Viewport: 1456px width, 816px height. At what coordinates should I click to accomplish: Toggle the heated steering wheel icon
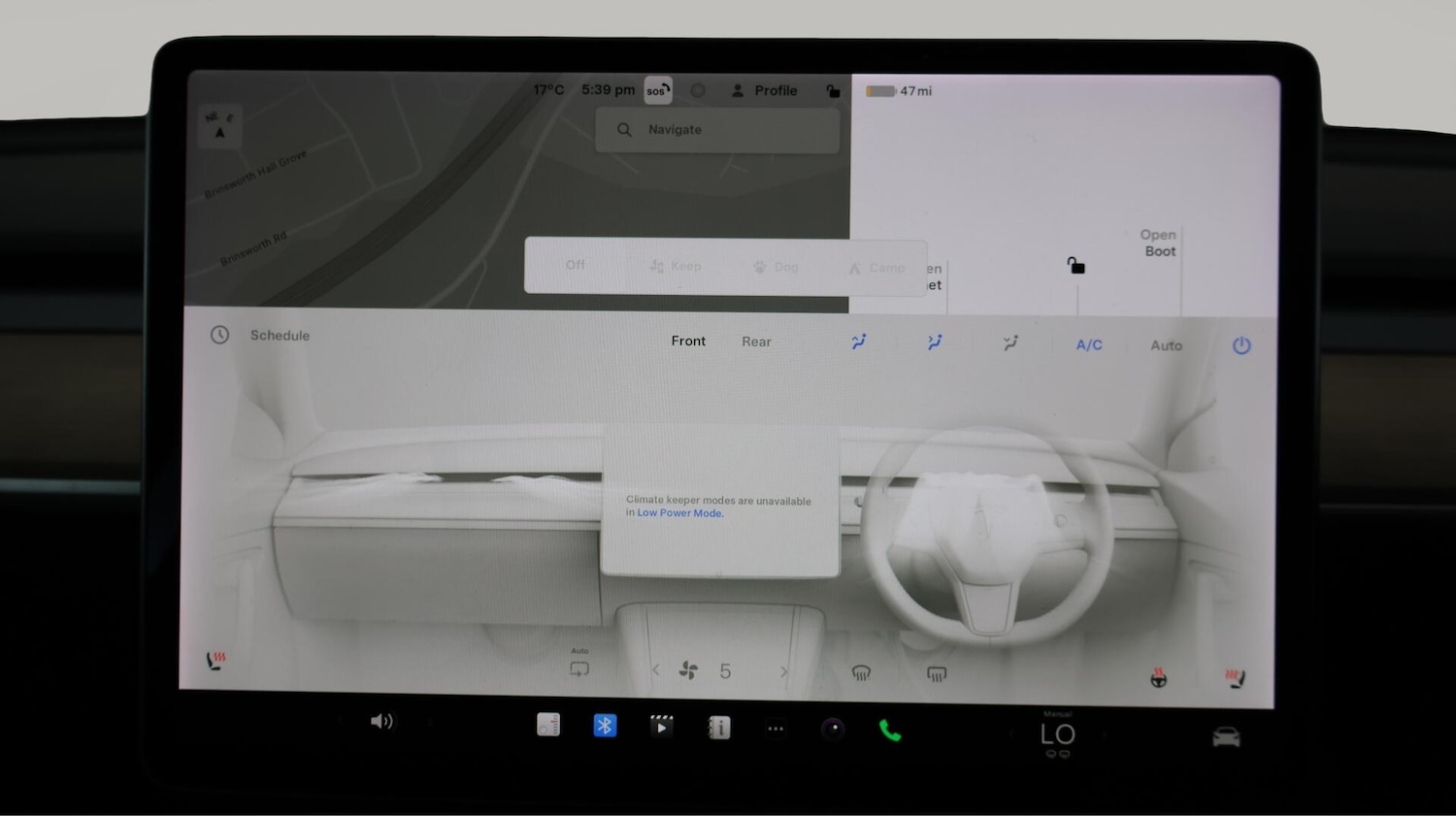click(1159, 678)
